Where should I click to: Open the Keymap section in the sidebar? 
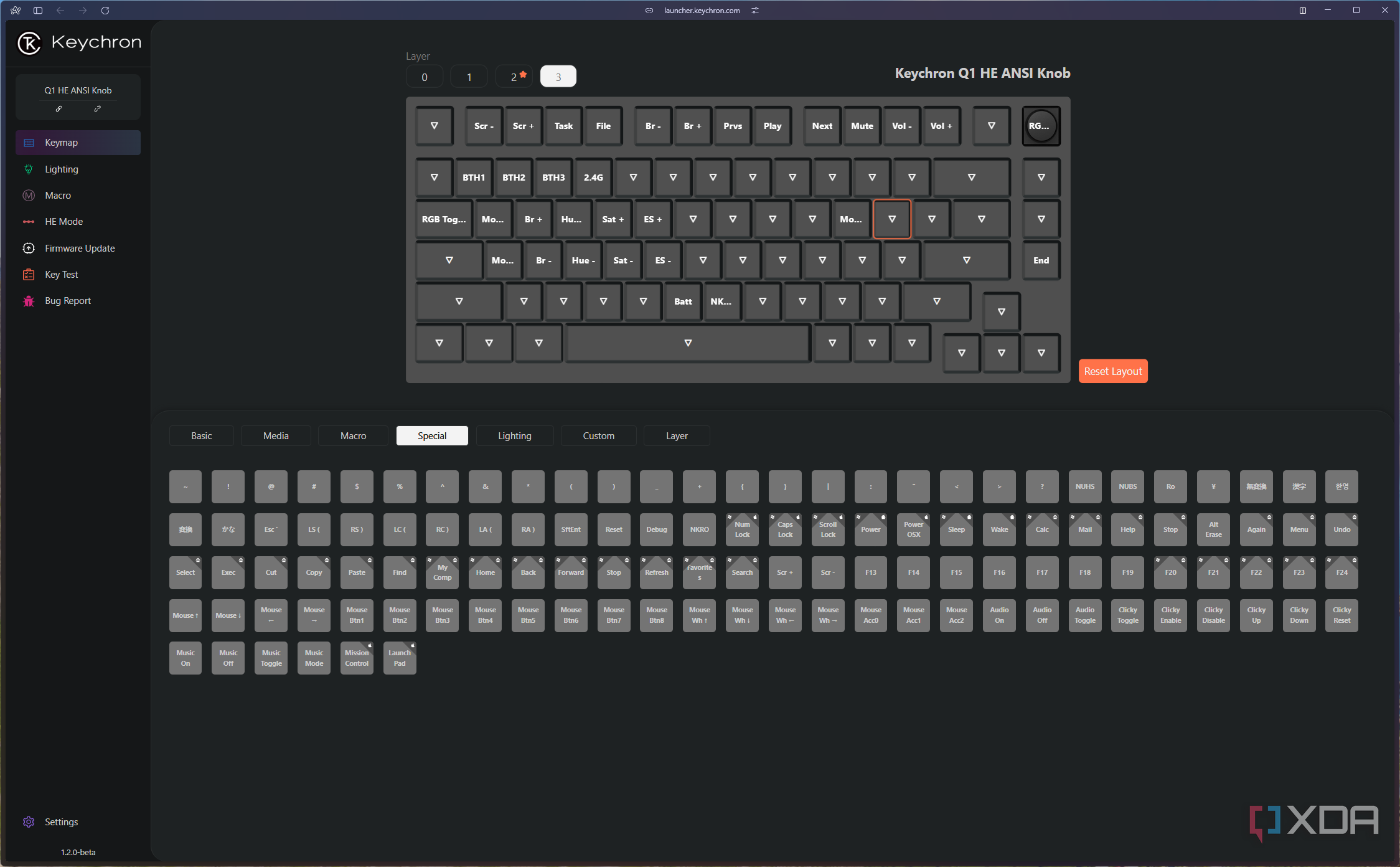pos(78,143)
